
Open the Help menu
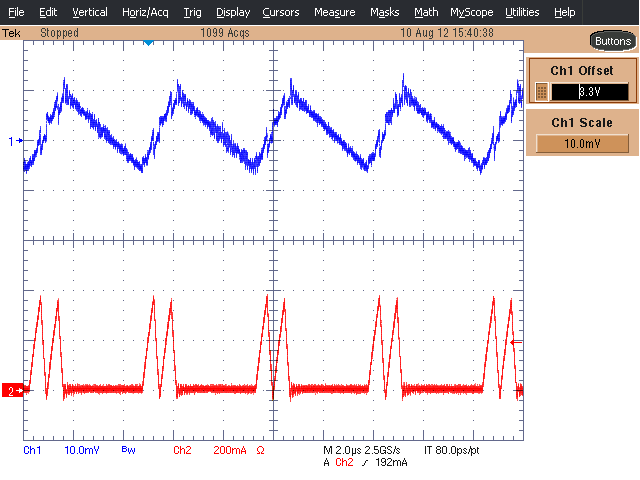[564, 12]
